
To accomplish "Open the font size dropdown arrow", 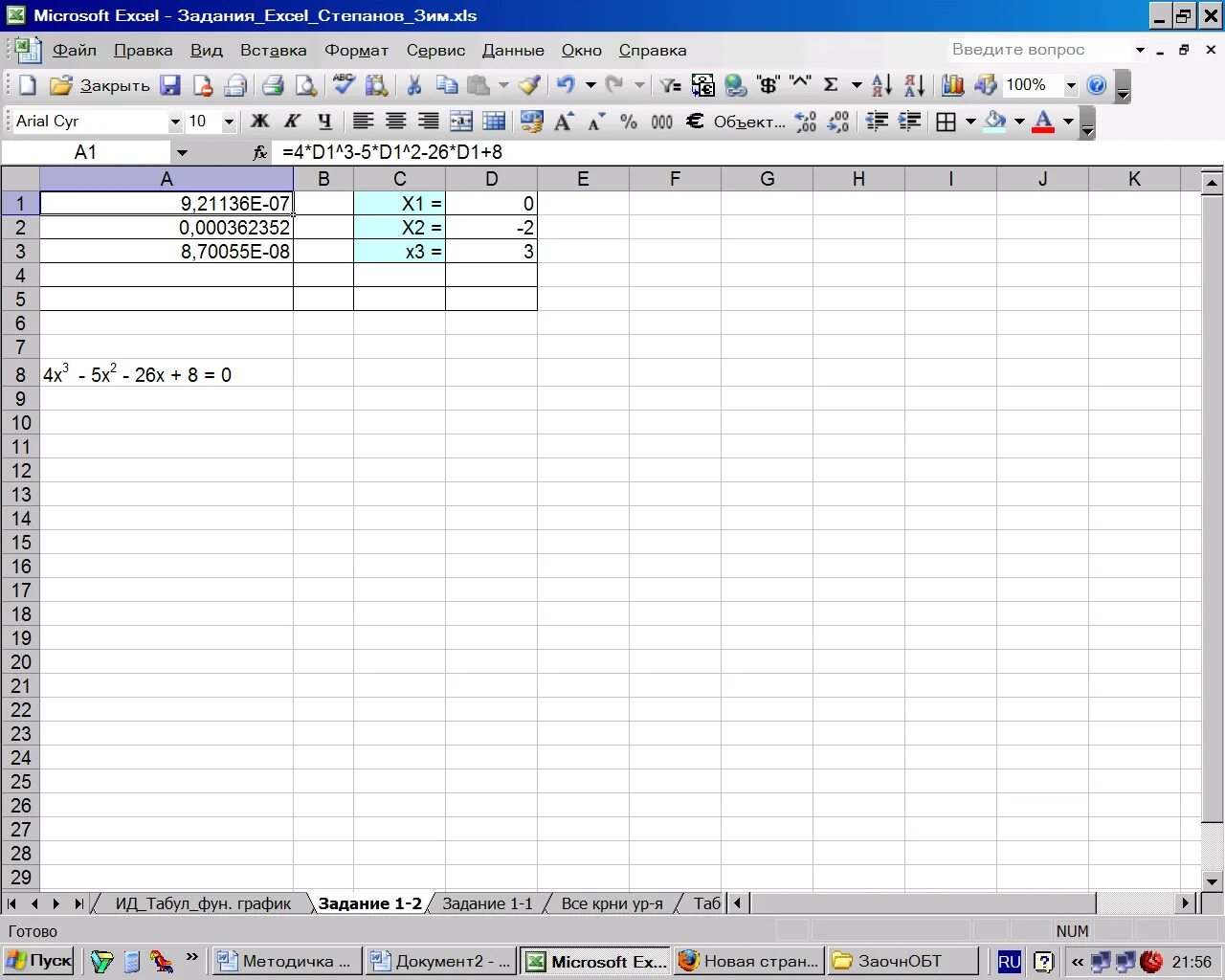I will click(229, 122).
